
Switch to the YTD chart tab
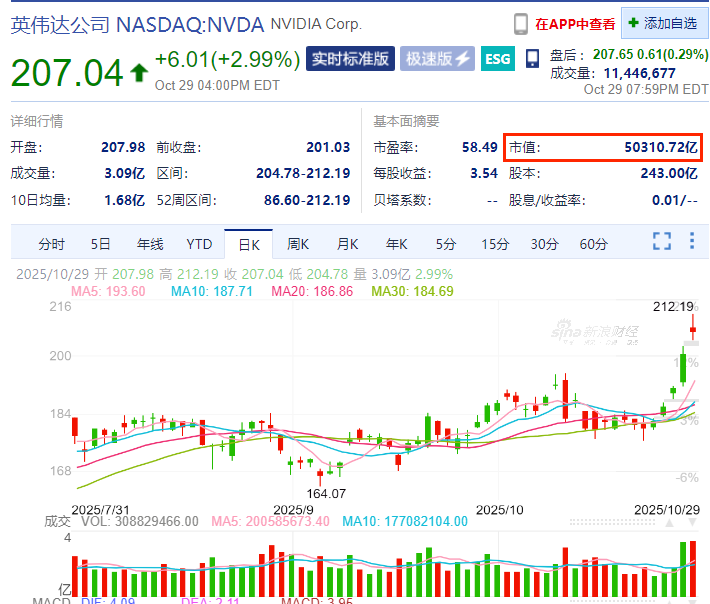pyautogui.click(x=199, y=244)
